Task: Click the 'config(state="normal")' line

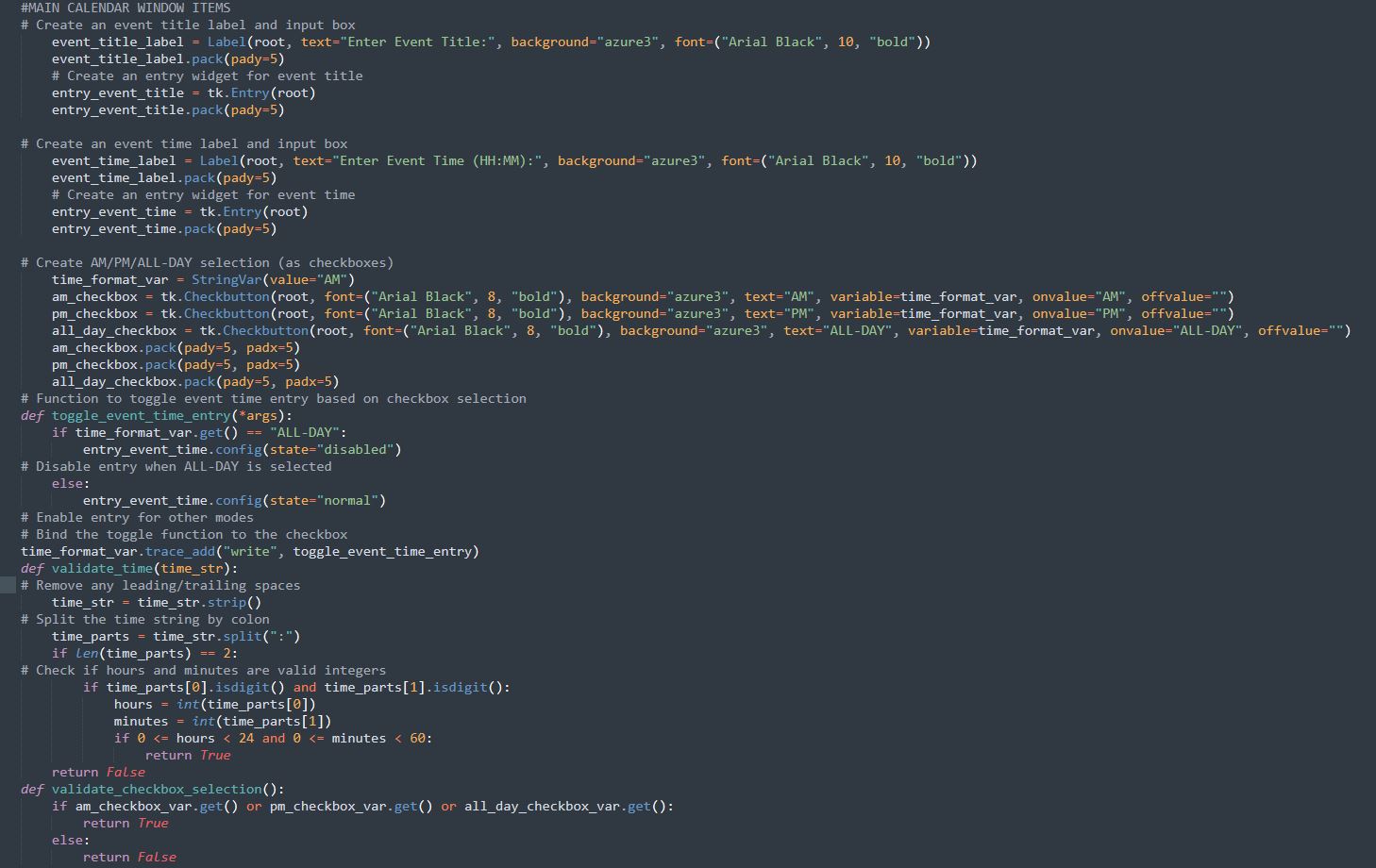Action: coord(235,500)
